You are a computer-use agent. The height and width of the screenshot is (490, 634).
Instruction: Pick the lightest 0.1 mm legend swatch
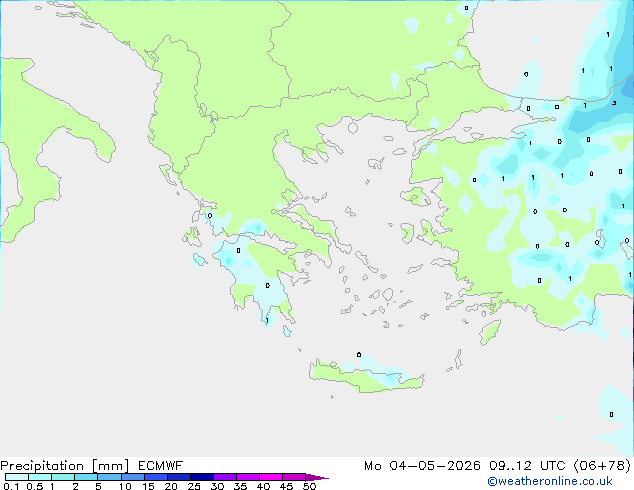click(x=17, y=477)
